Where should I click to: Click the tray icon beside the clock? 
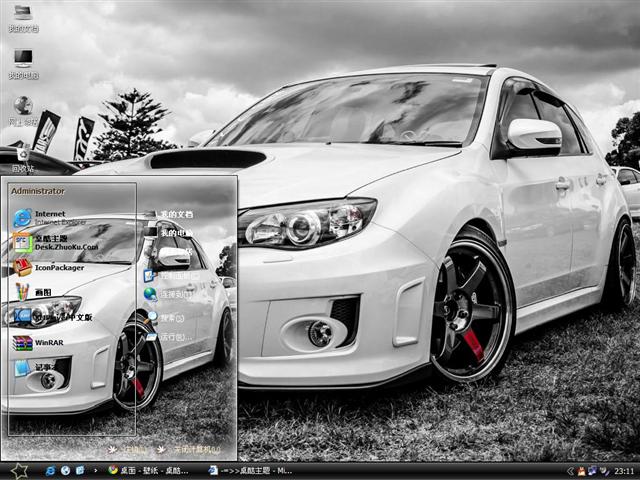[x=604, y=471]
